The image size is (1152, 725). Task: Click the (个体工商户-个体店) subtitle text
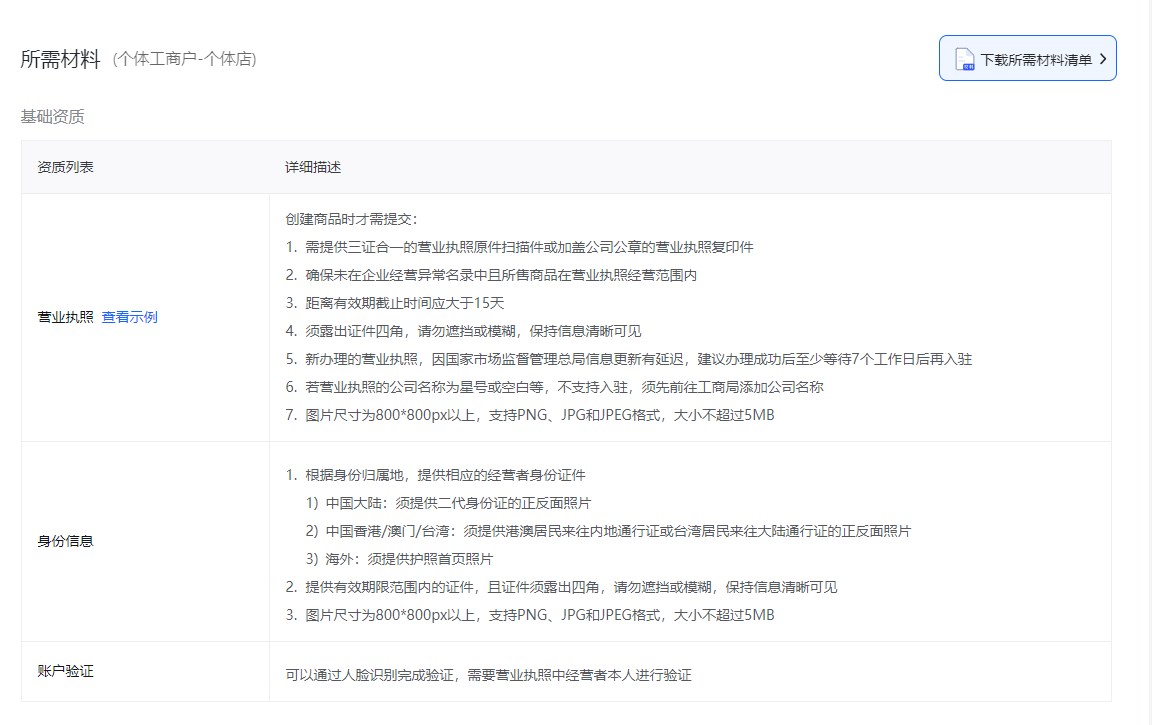point(184,60)
